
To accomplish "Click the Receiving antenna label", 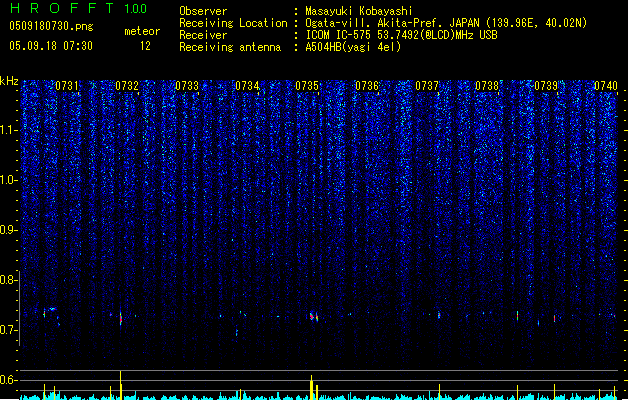I will coord(230,47).
